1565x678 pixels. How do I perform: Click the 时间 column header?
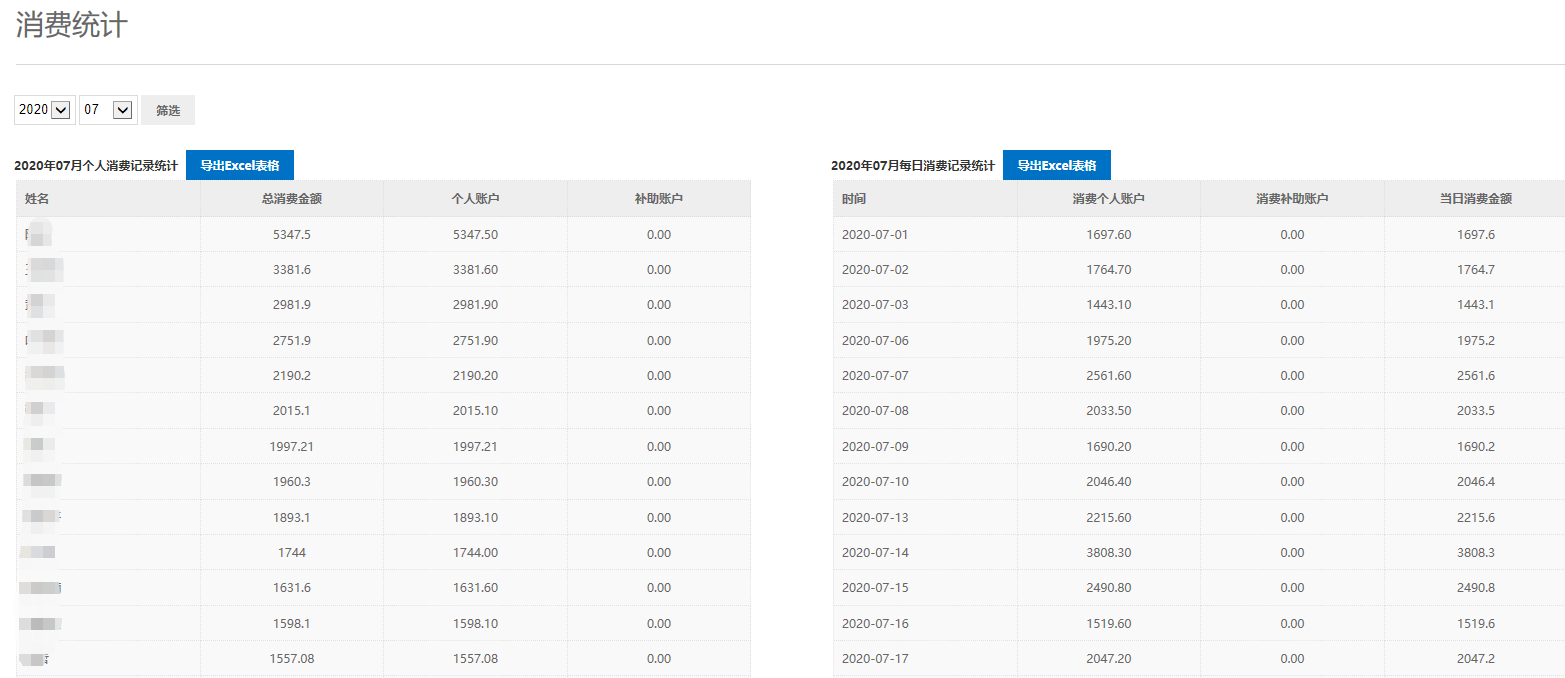pos(854,199)
